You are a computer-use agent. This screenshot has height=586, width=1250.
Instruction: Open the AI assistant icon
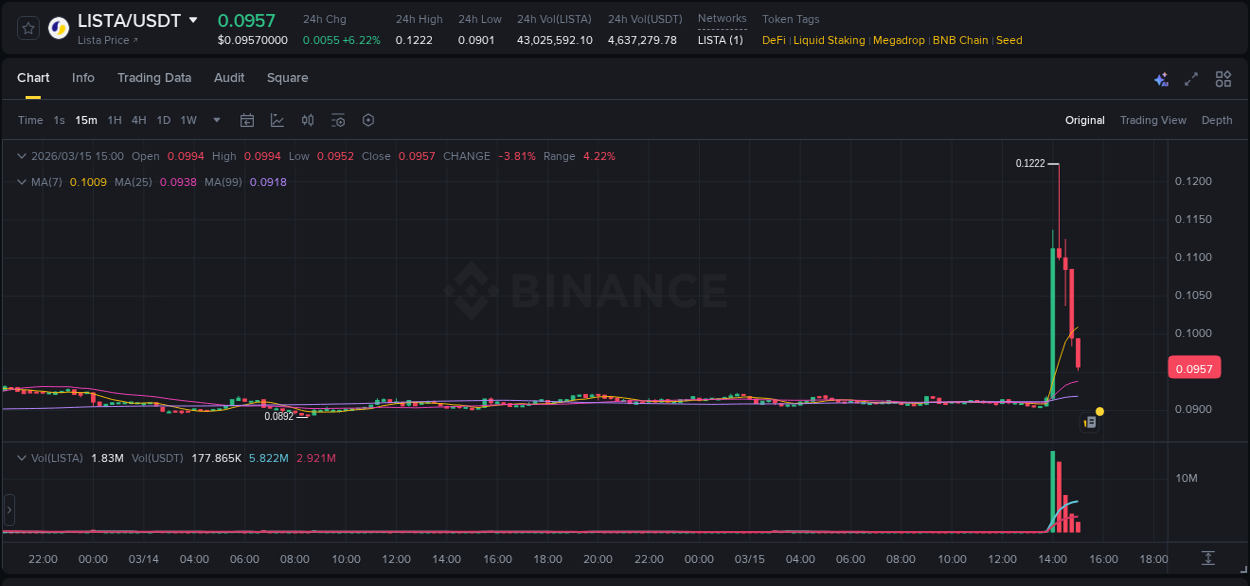1161,78
